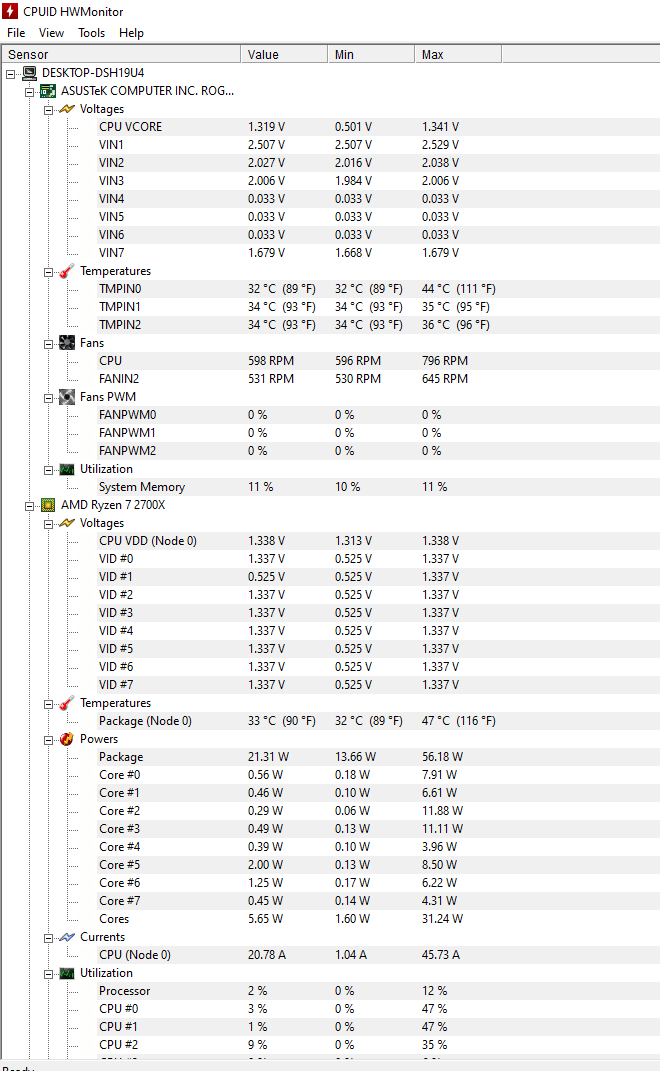660x1071 pixels.
Task: Select the VID #1 row
Action: point(378,577)
